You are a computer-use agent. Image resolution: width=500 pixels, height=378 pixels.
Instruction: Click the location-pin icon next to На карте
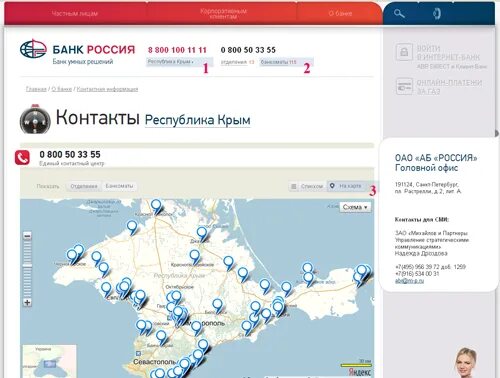332,186
